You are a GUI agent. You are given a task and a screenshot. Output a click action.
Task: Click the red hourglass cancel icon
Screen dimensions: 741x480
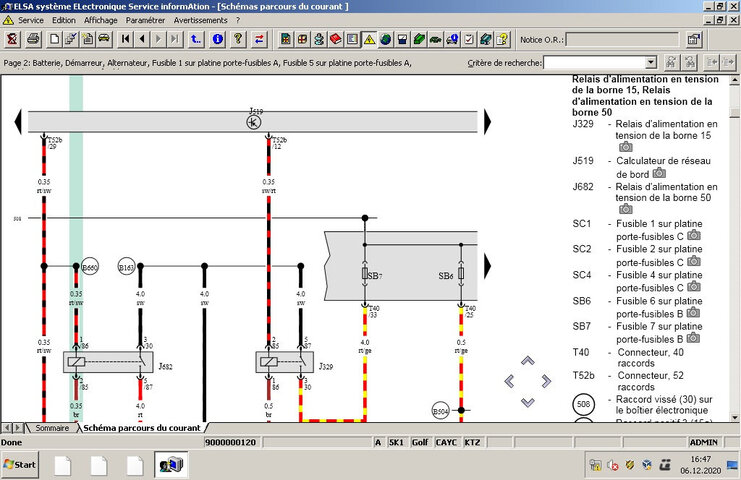(x=12, y=39)
